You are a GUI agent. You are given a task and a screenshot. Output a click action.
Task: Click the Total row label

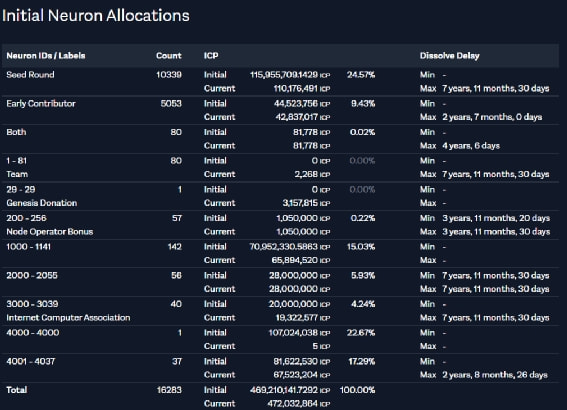(17, 390)
